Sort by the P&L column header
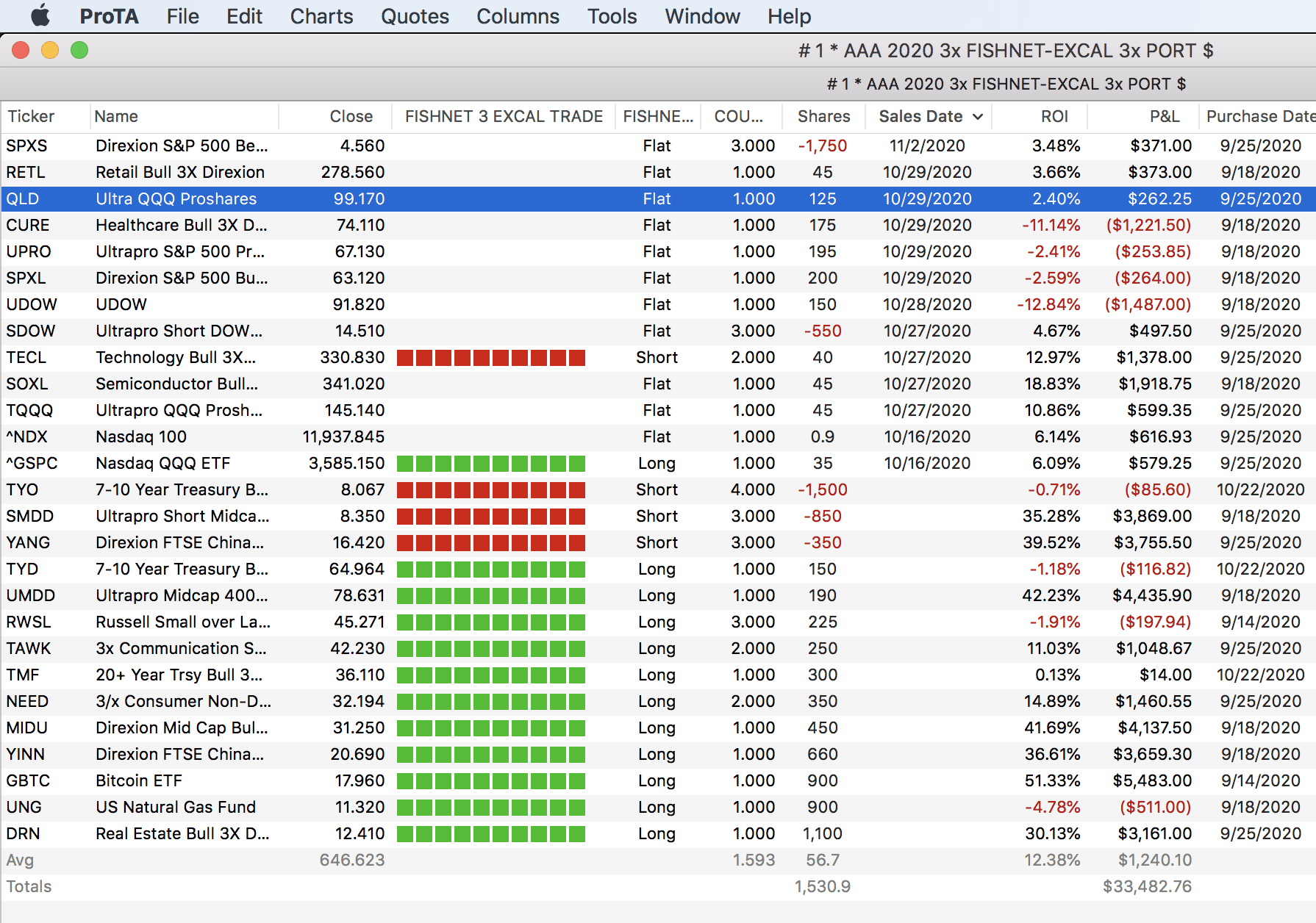Image resolution: width=1316 pixels, height=923 pixels. [1164, 116]
